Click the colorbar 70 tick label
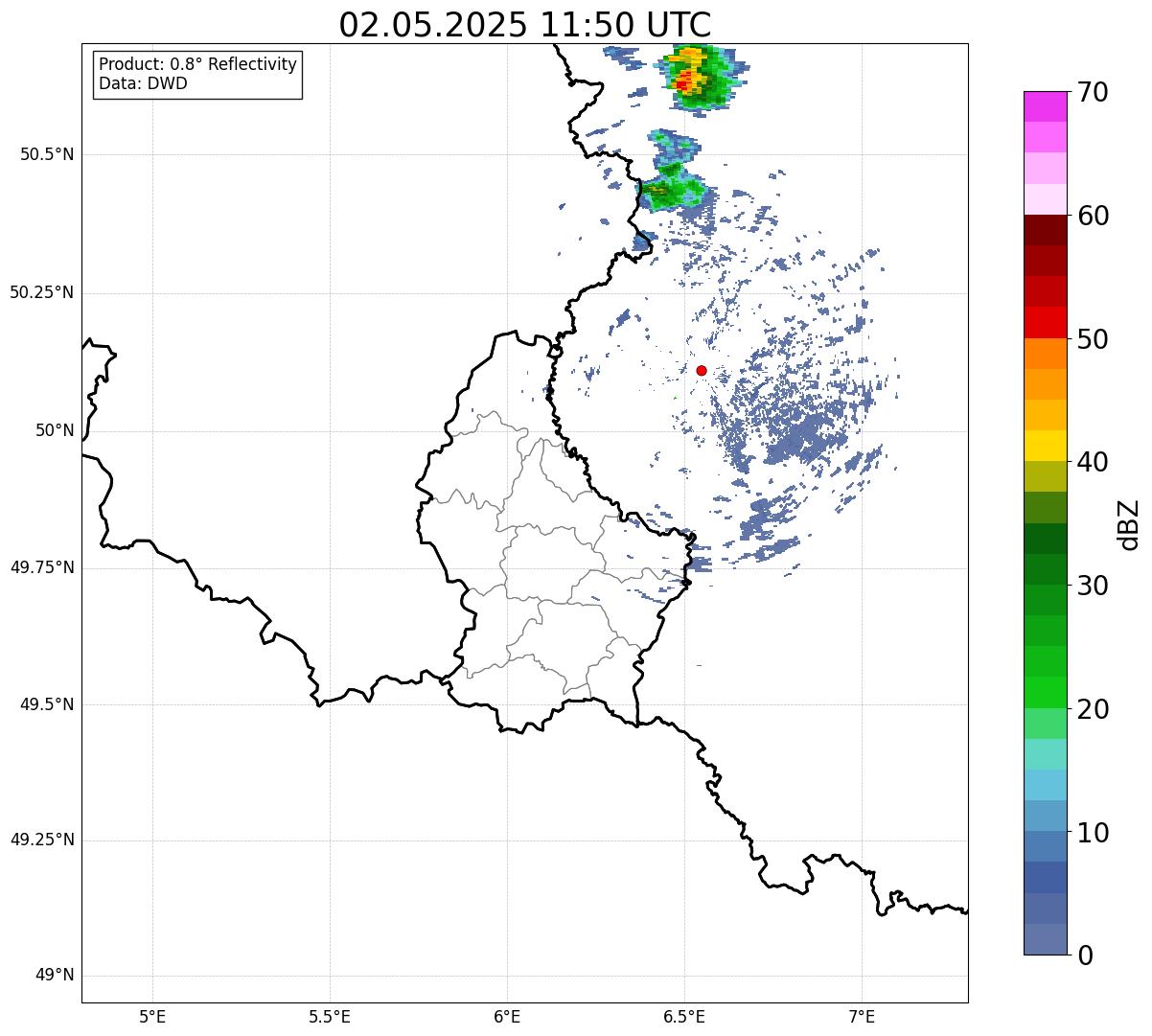1152x1036 pixels. [1093, 92]
